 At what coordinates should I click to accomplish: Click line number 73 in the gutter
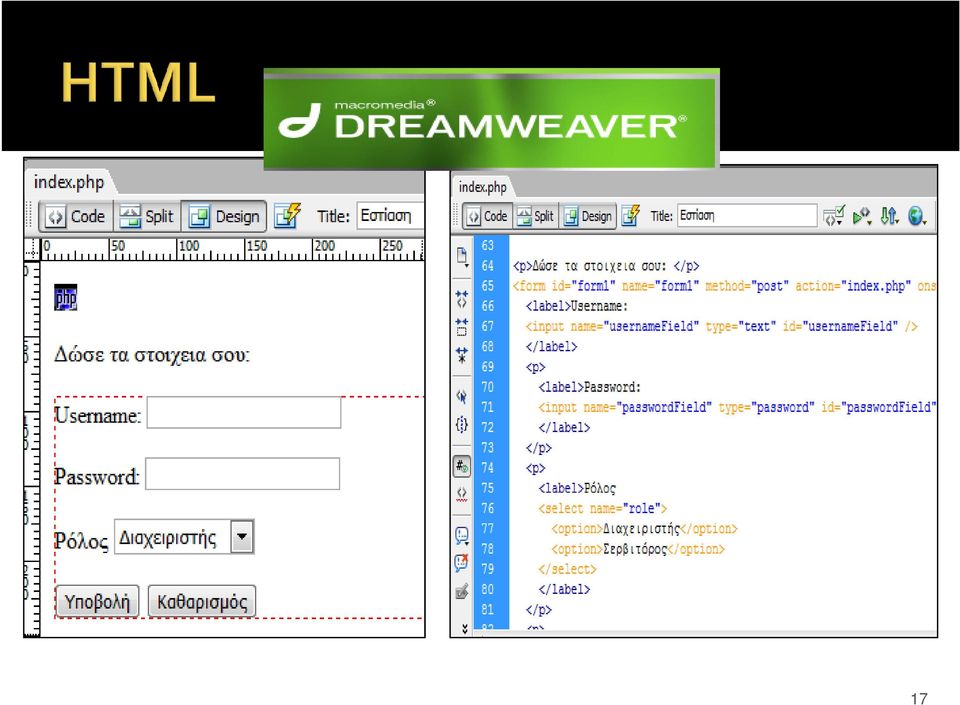click(x=487, y=447)
